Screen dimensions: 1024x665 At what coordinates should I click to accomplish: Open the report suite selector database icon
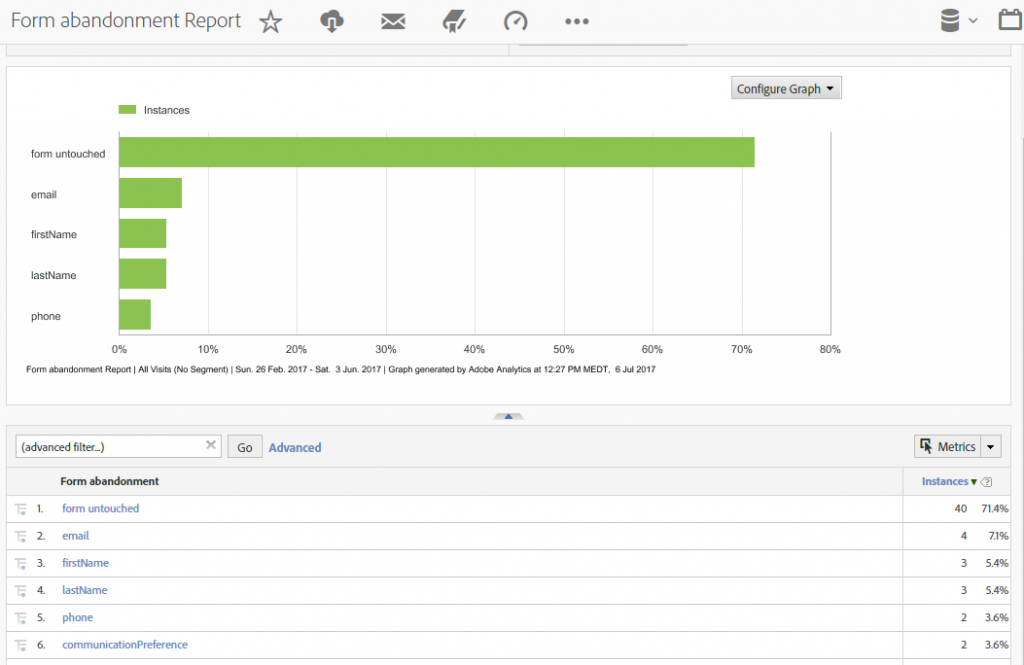click(951, 19)
